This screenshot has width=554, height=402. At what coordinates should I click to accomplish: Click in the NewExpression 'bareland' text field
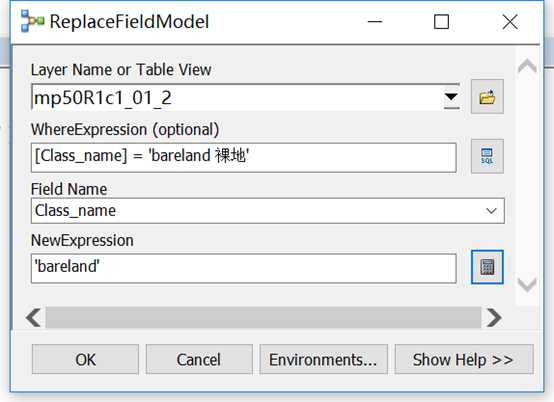(244, 268)
